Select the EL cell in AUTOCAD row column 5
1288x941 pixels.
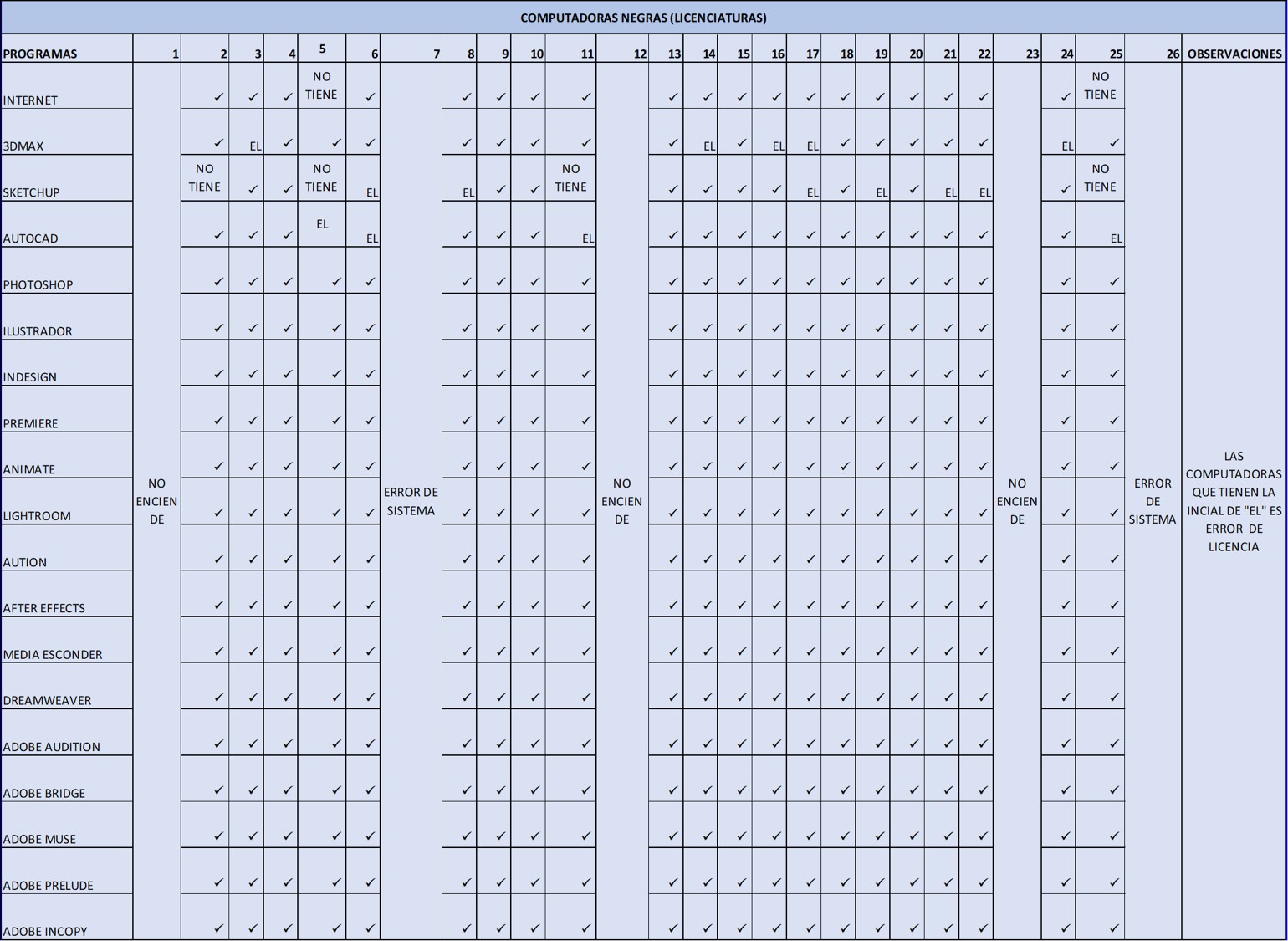point(322,224)
